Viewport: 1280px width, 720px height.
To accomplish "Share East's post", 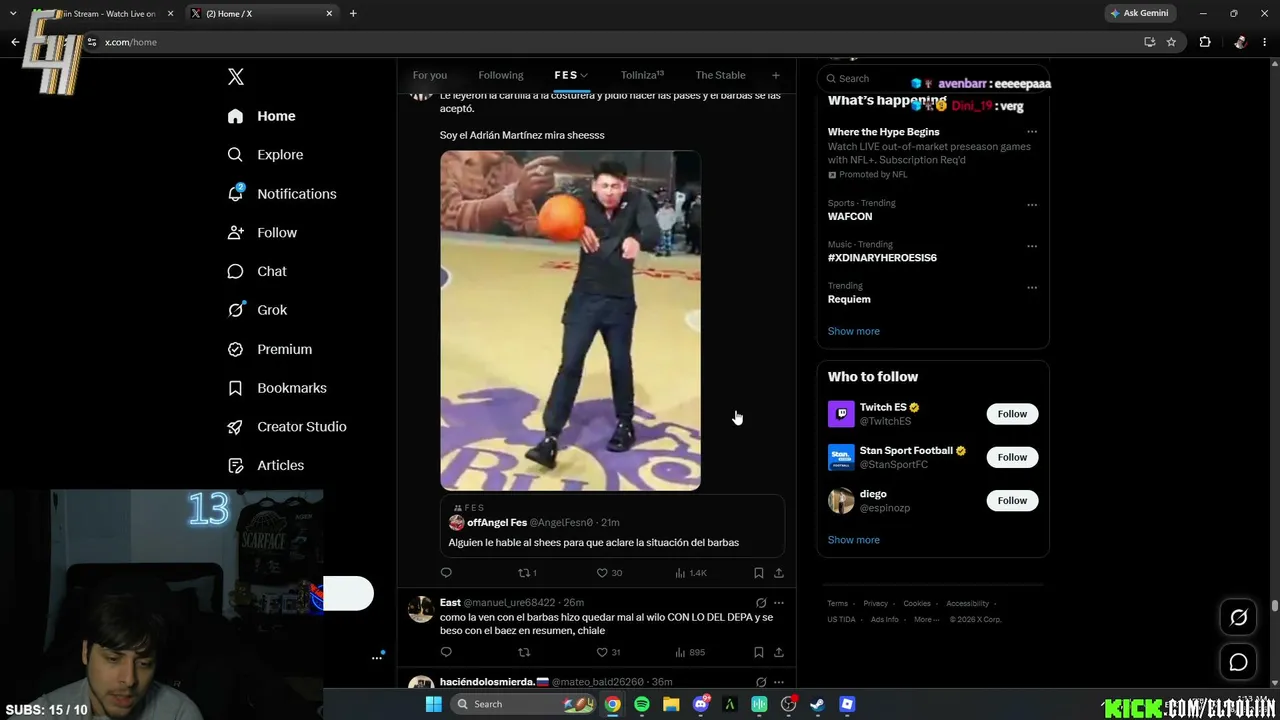I will (x=779, y=652).
